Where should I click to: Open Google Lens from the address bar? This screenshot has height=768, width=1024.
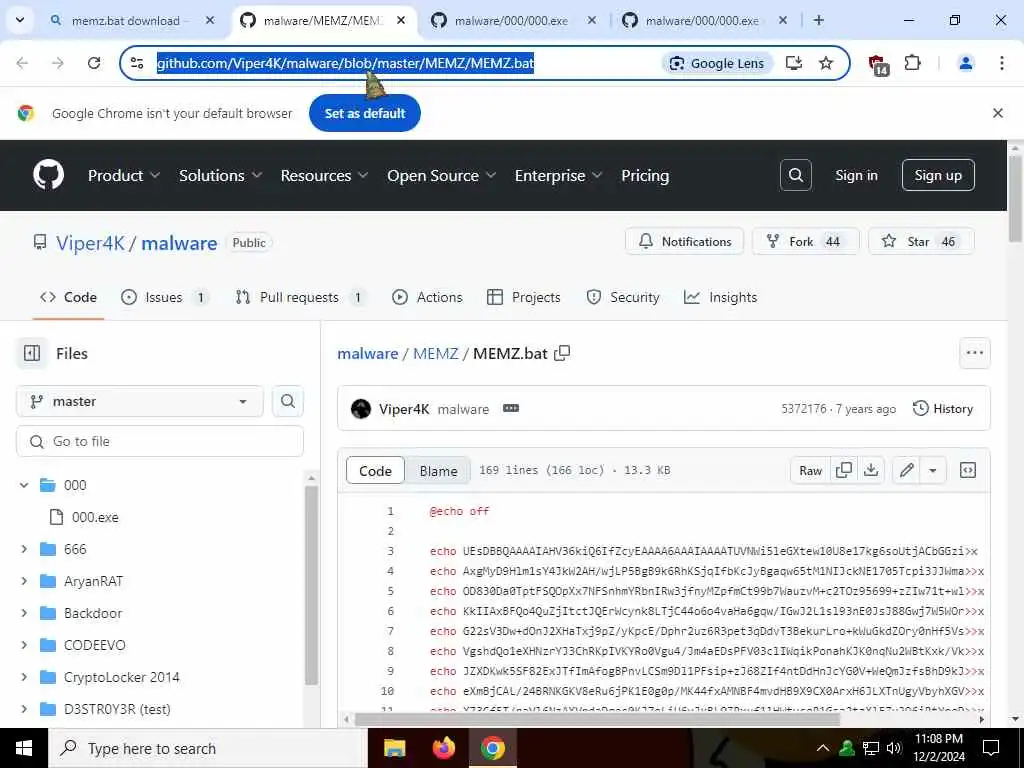pyautogui.click(x=717, y=63)
